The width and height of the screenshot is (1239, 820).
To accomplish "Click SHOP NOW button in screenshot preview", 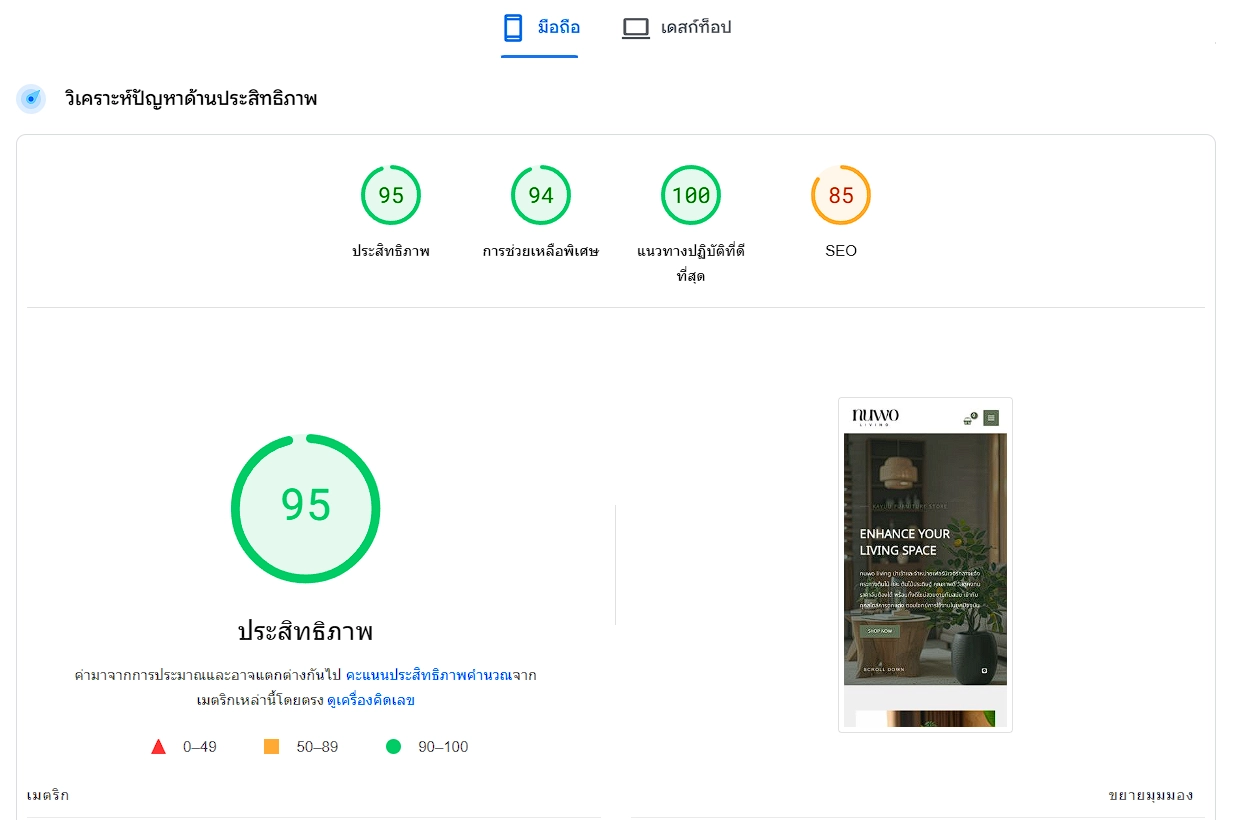I will (x=880, y=632).
